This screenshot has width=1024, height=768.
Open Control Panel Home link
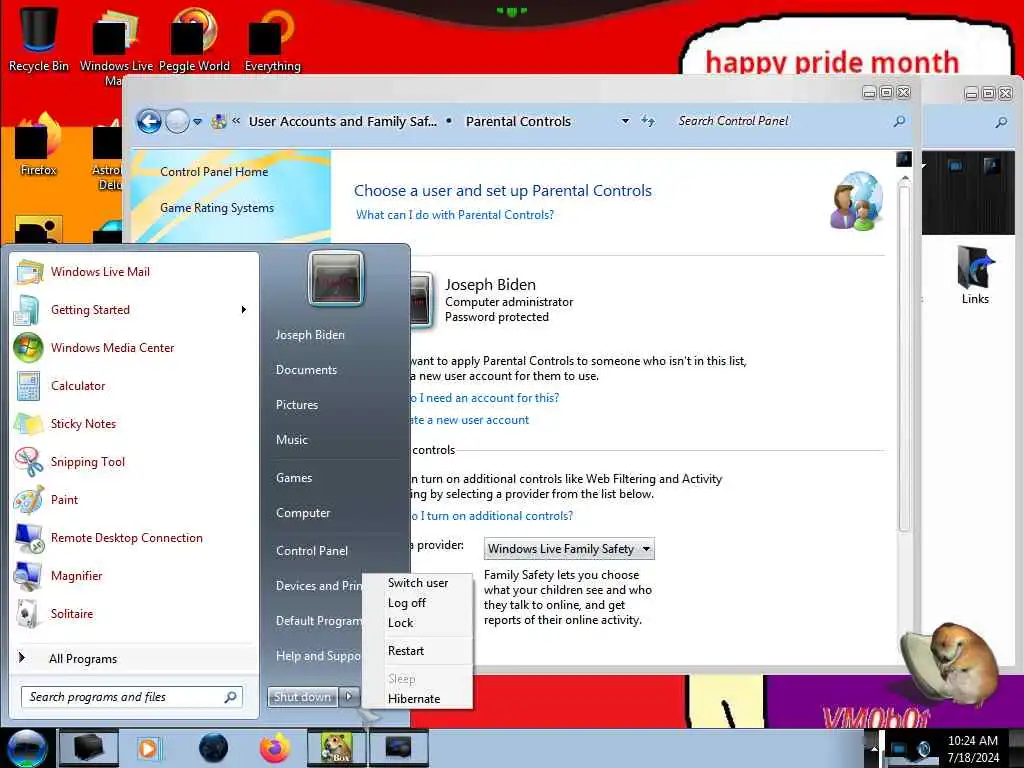[214, 172]
